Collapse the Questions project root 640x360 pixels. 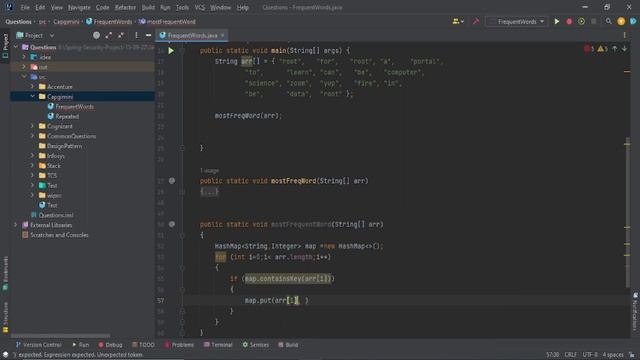[16, 47]
